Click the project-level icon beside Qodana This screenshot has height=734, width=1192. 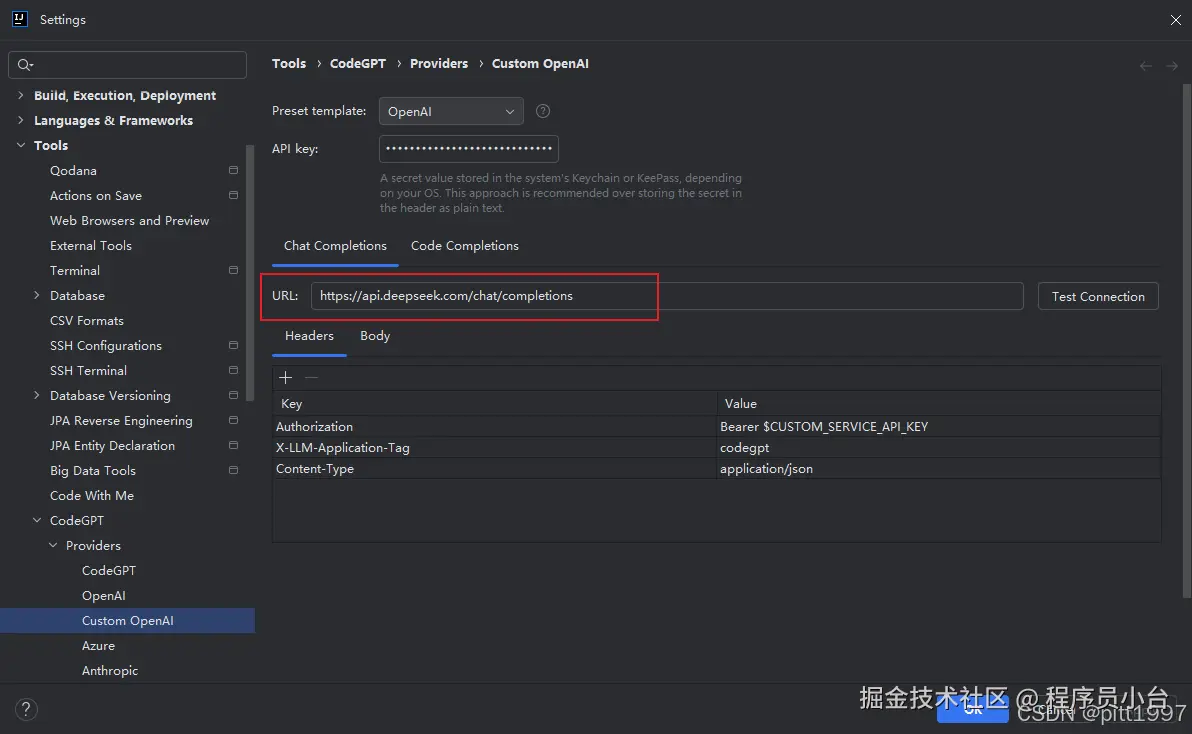(233, 170)
